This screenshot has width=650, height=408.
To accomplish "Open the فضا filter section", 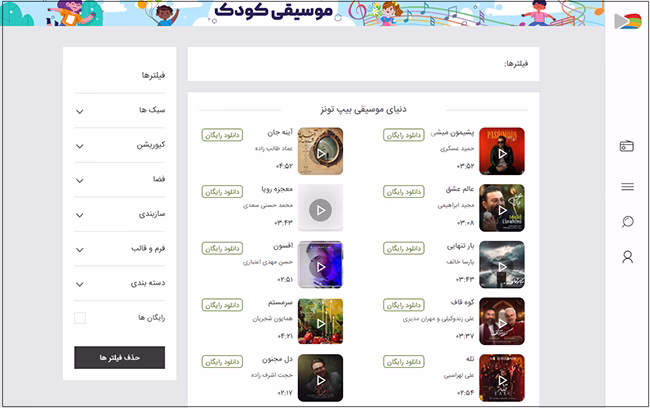I will (120, 180).
